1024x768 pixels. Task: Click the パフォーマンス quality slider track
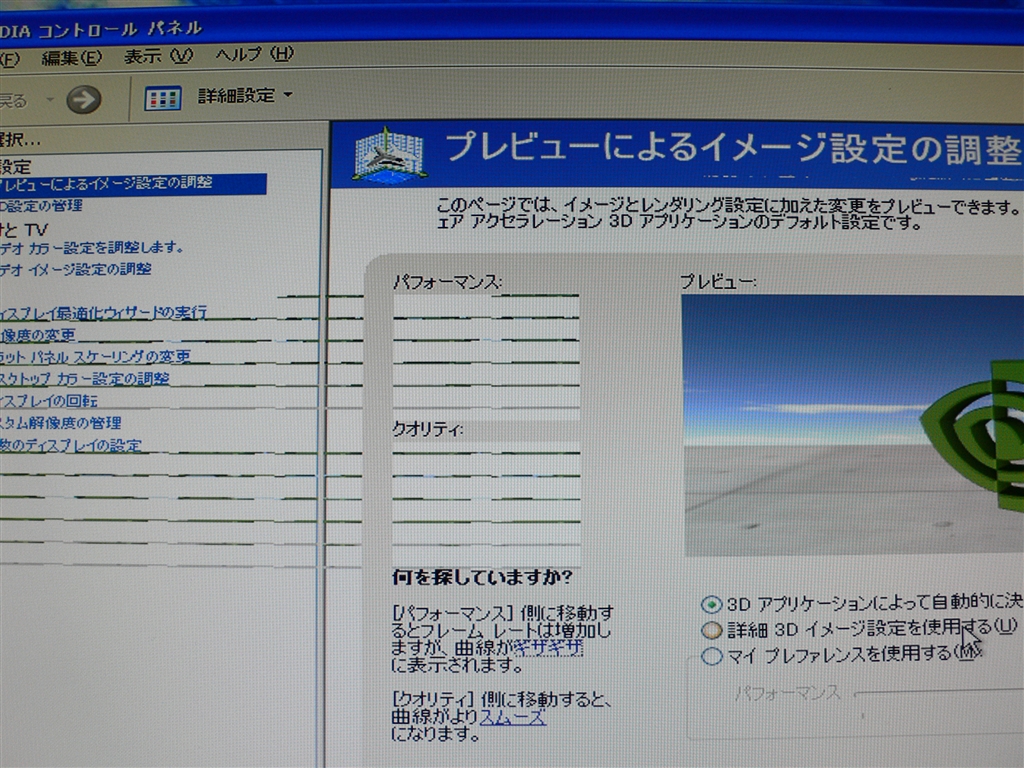coord(938,694)
